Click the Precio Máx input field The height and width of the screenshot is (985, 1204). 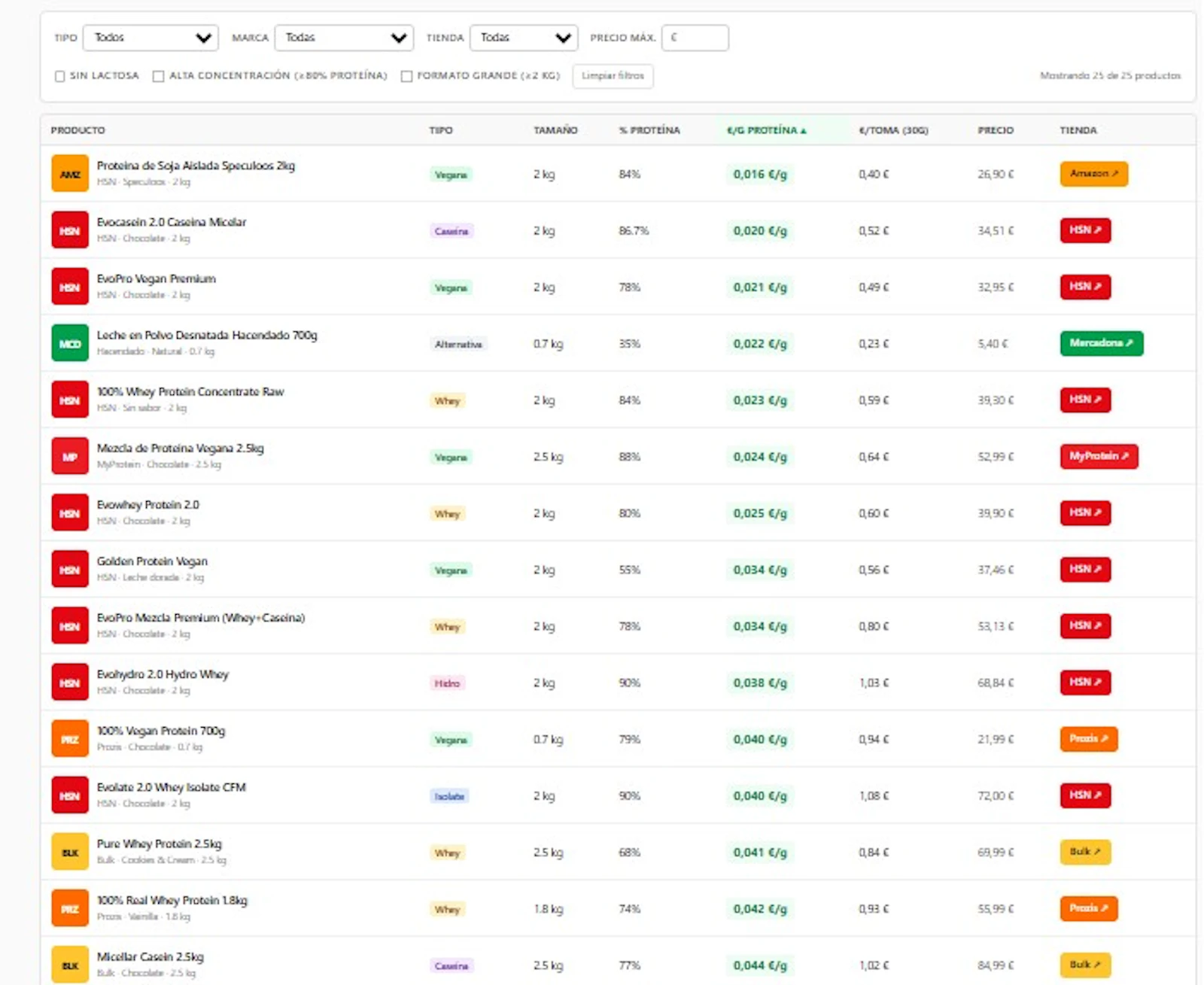(695, 38)
